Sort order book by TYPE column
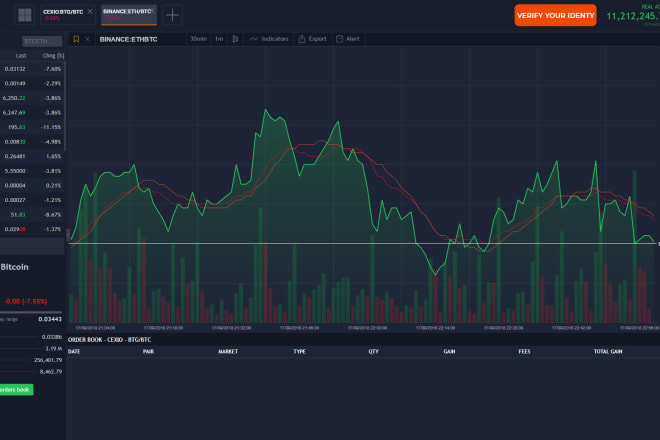The image size is (660, 440). [x=300, y=352]
